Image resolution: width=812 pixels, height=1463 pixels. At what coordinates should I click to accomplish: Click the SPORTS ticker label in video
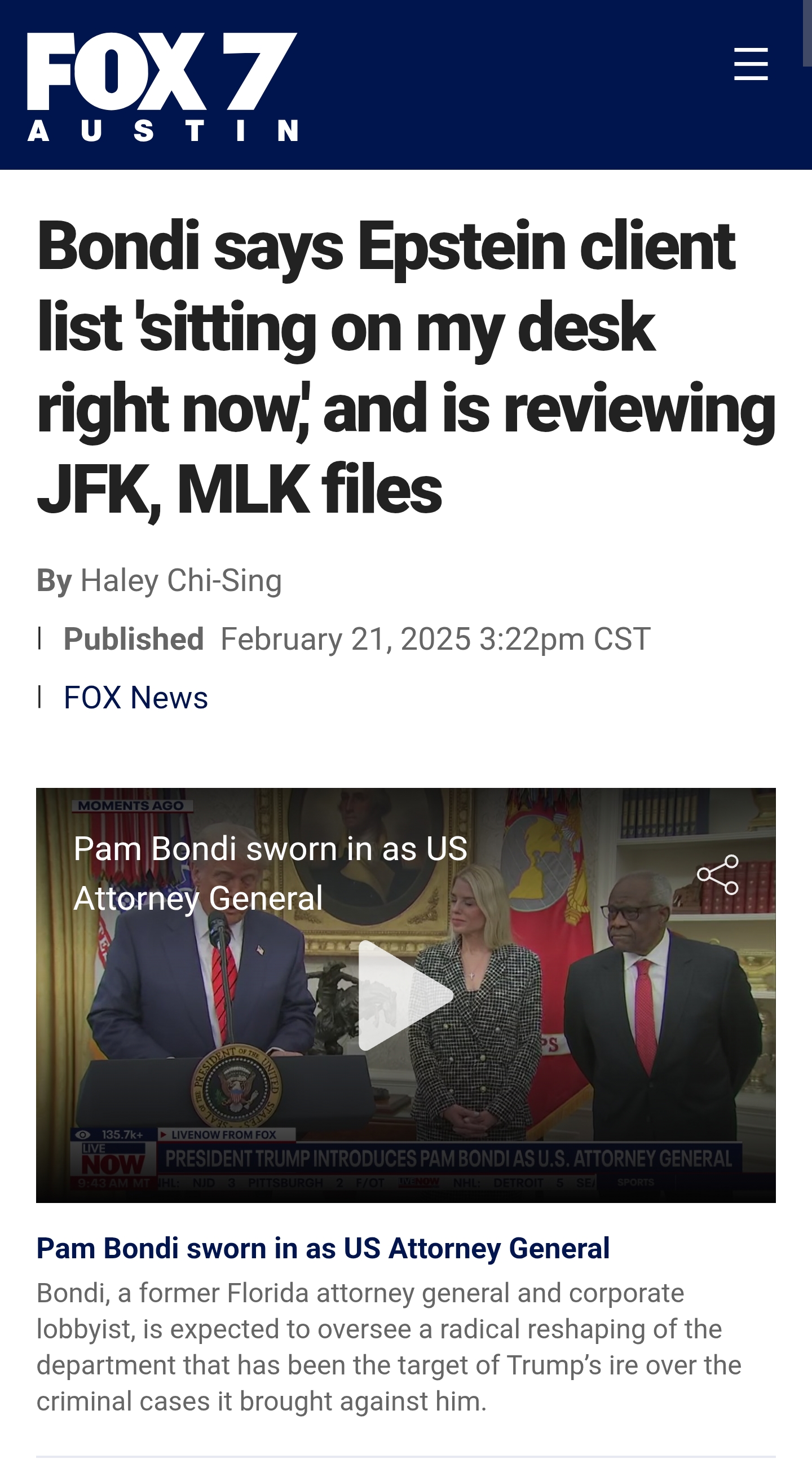636,1182
